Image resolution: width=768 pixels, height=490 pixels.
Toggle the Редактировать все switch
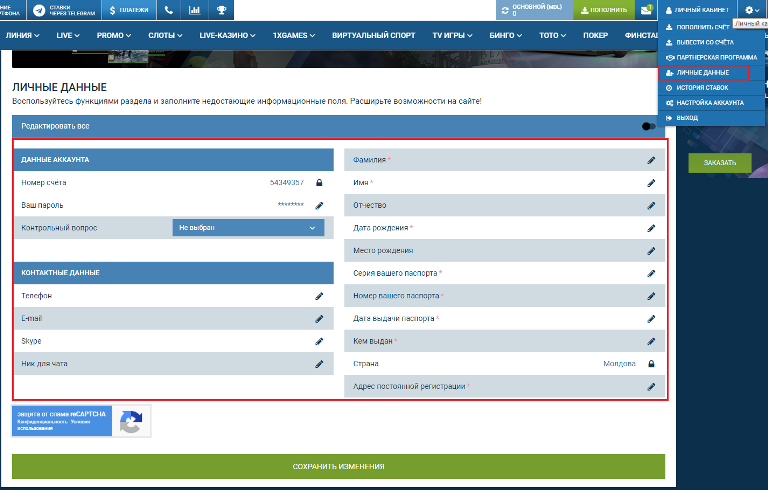[x=650, y=126]
